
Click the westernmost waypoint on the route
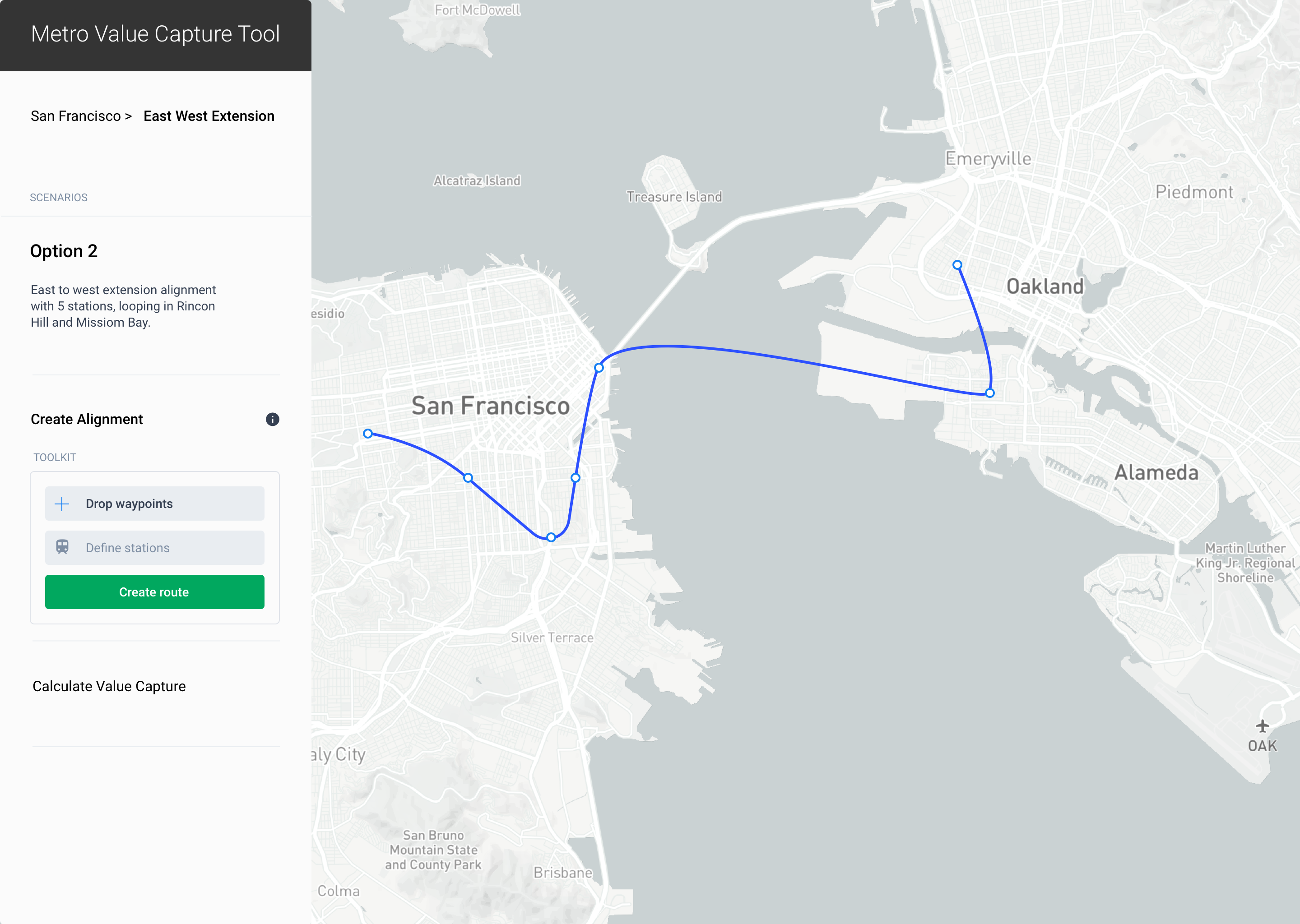click(x=368, y=434)
